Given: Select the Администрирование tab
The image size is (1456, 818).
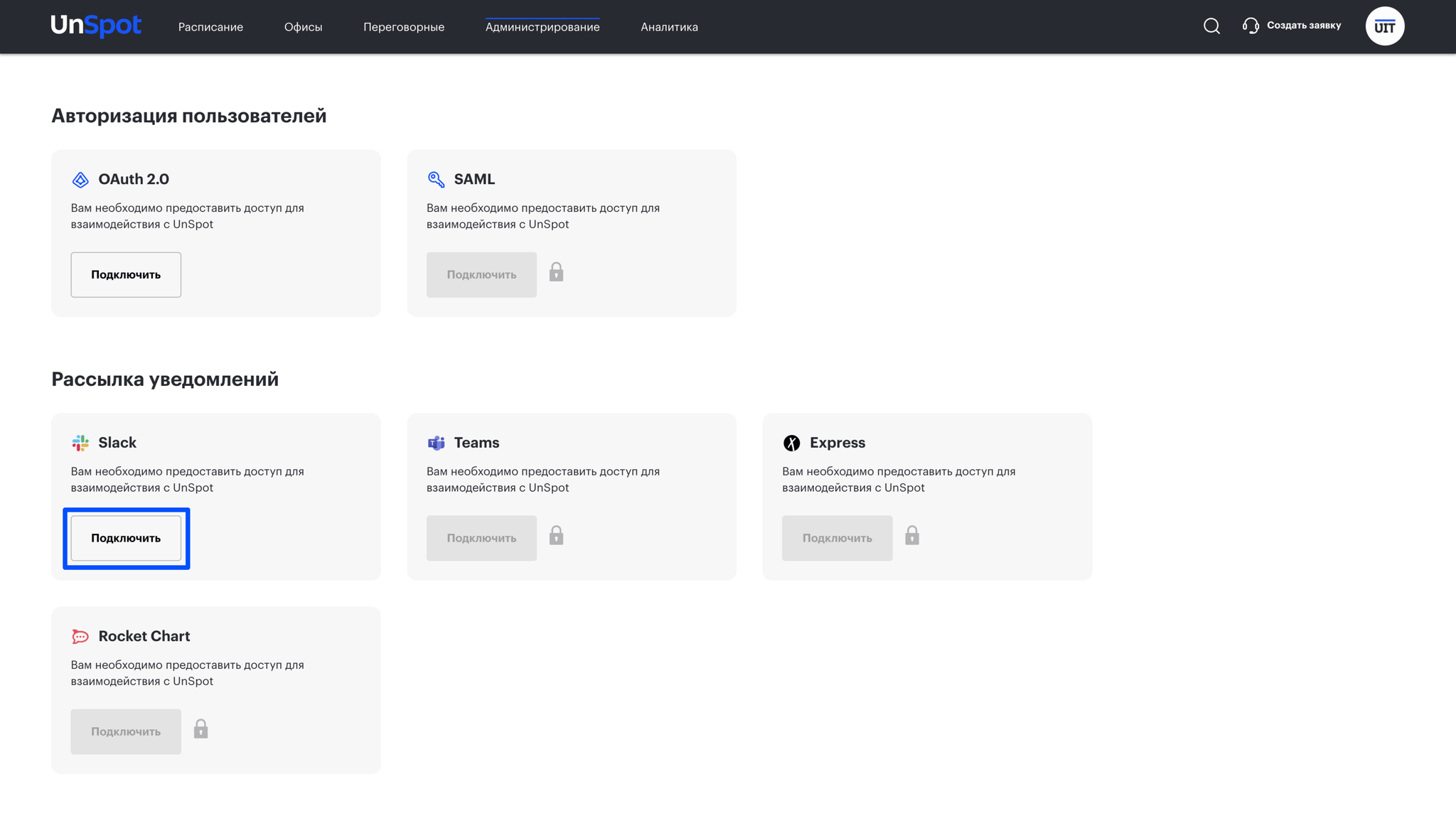Looking at the screenshot, I should click(x=542, y=27).
